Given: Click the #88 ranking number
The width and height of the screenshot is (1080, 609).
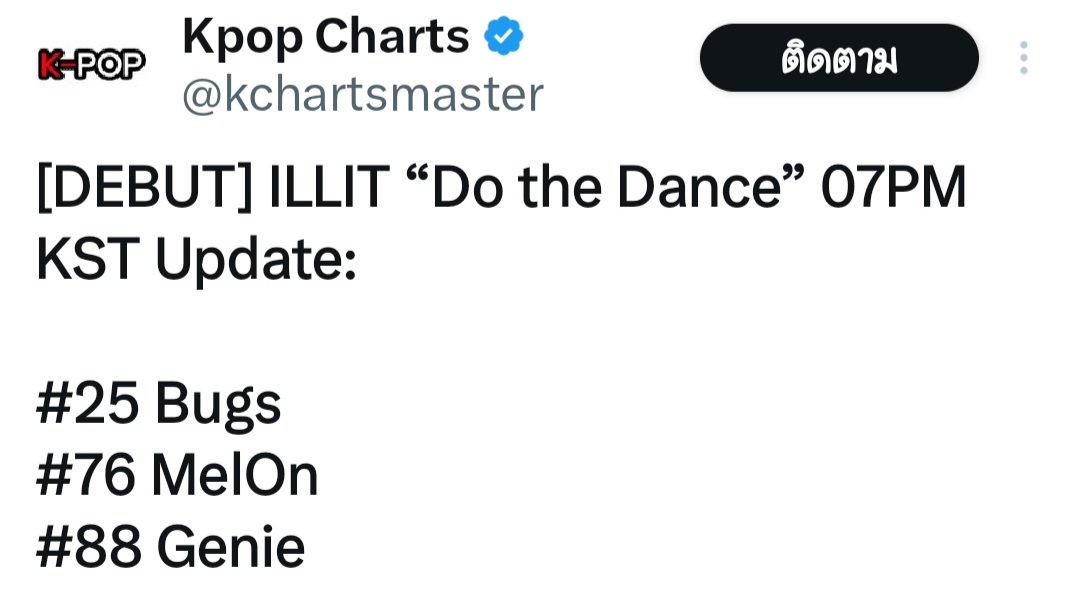Looking at the screenshot, I should pos(89,547).
